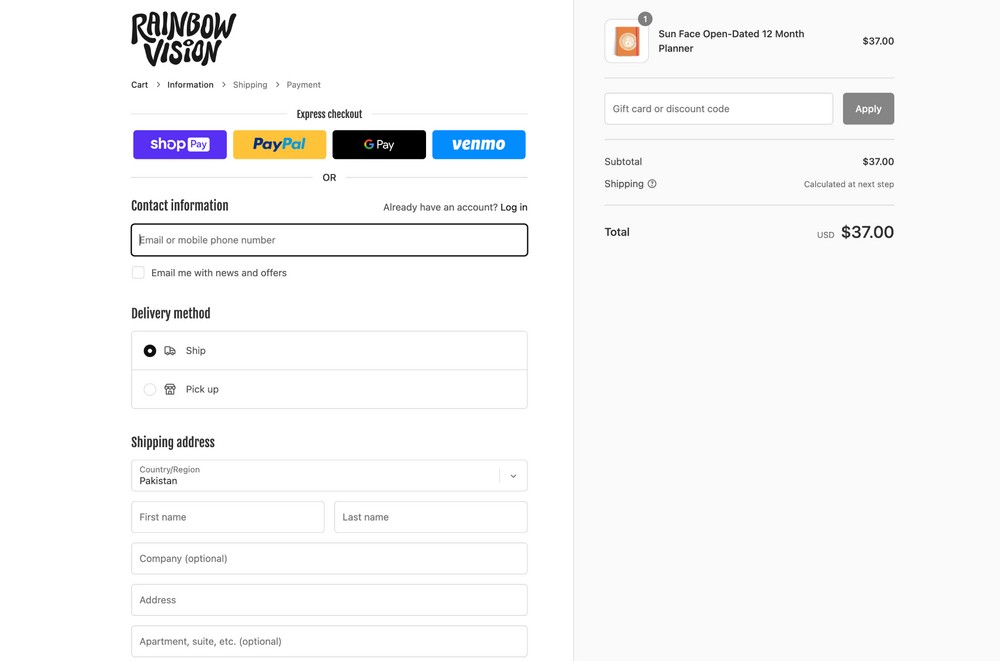
Task: Open the Country/Region dropdown showing Pakistan
Action: click(320, 475)
